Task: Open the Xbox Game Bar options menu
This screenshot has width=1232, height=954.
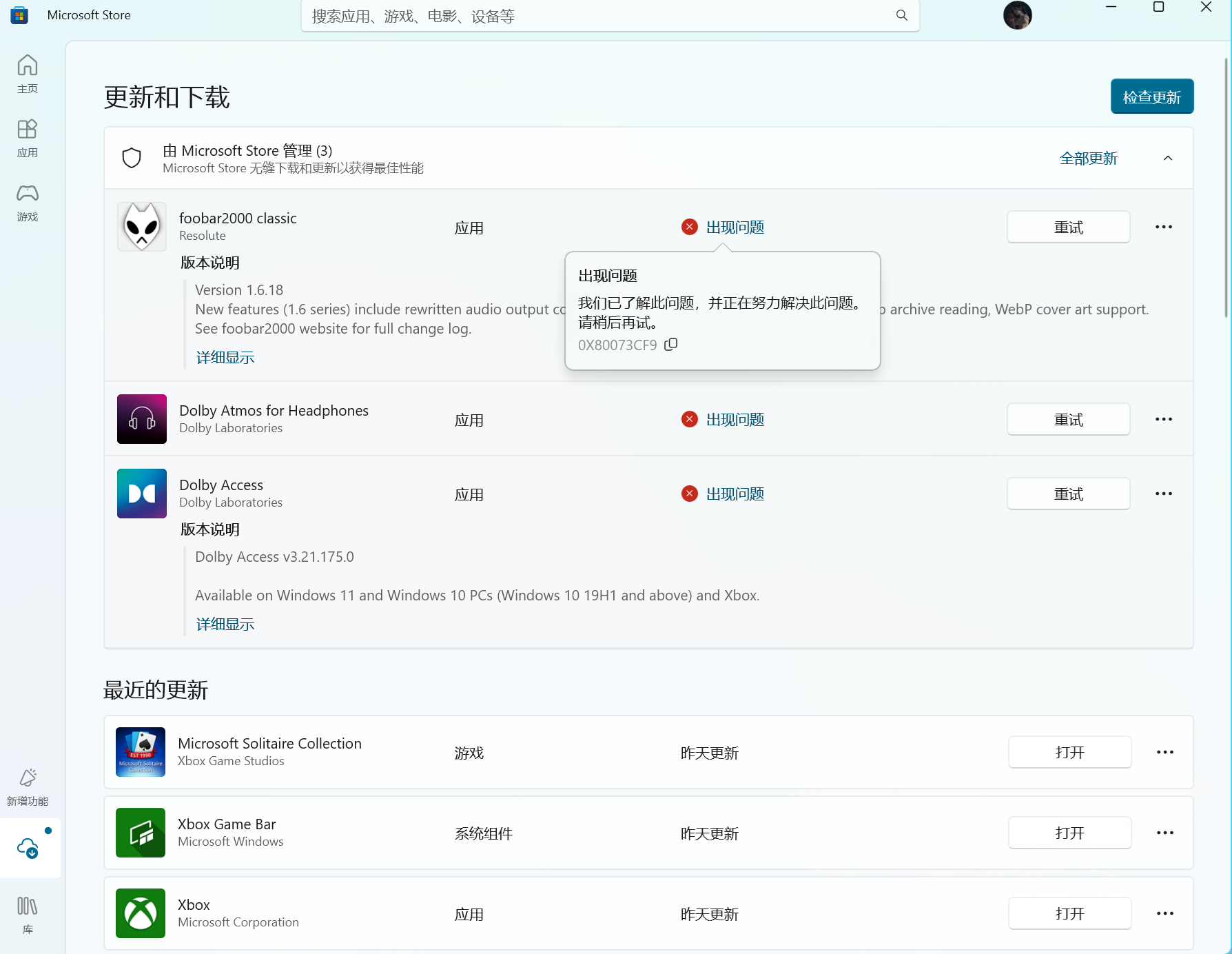Action: coord(1164,833)
